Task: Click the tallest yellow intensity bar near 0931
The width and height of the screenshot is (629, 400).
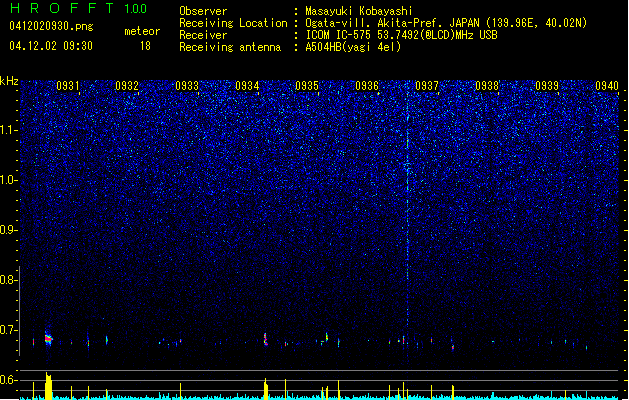Action: pos(49,386)
